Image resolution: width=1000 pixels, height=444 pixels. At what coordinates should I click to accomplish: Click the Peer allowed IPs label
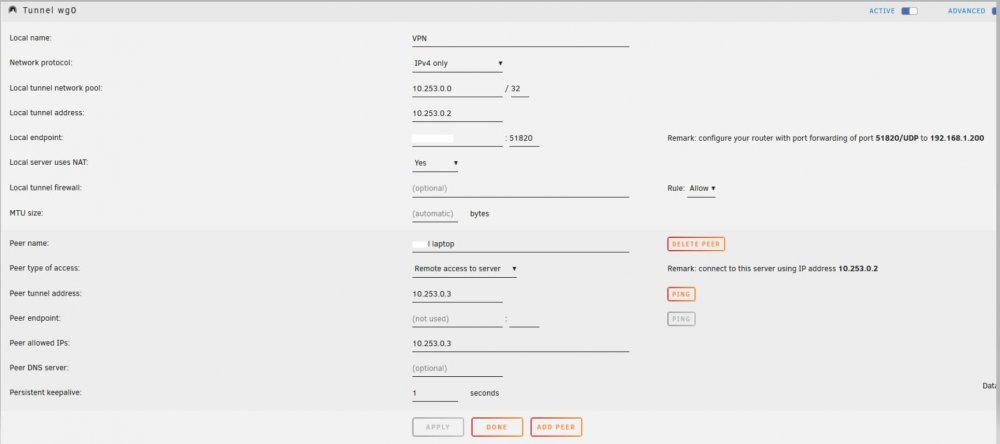[40, 343]
